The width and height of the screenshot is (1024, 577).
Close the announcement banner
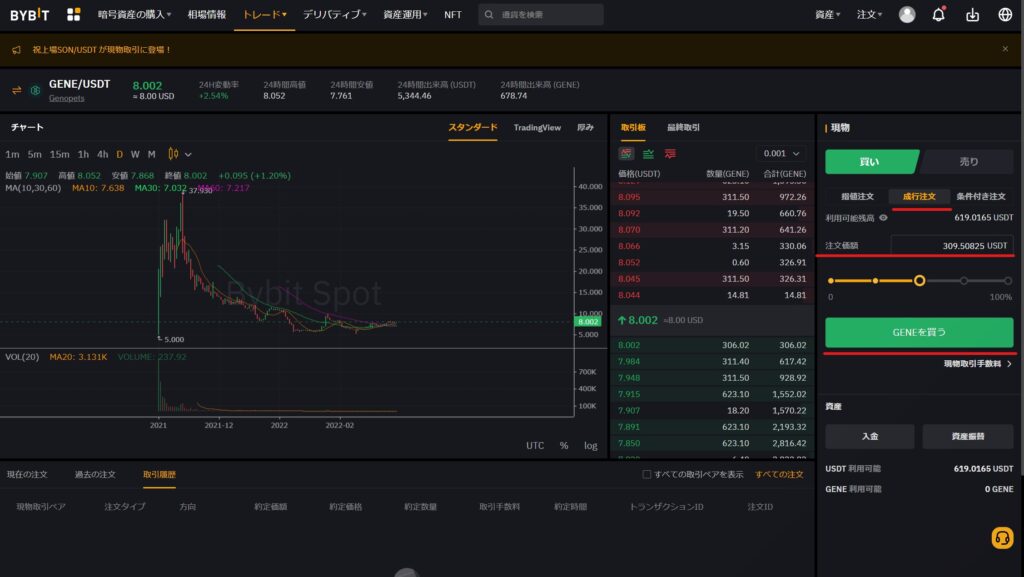pos(1005,49)
